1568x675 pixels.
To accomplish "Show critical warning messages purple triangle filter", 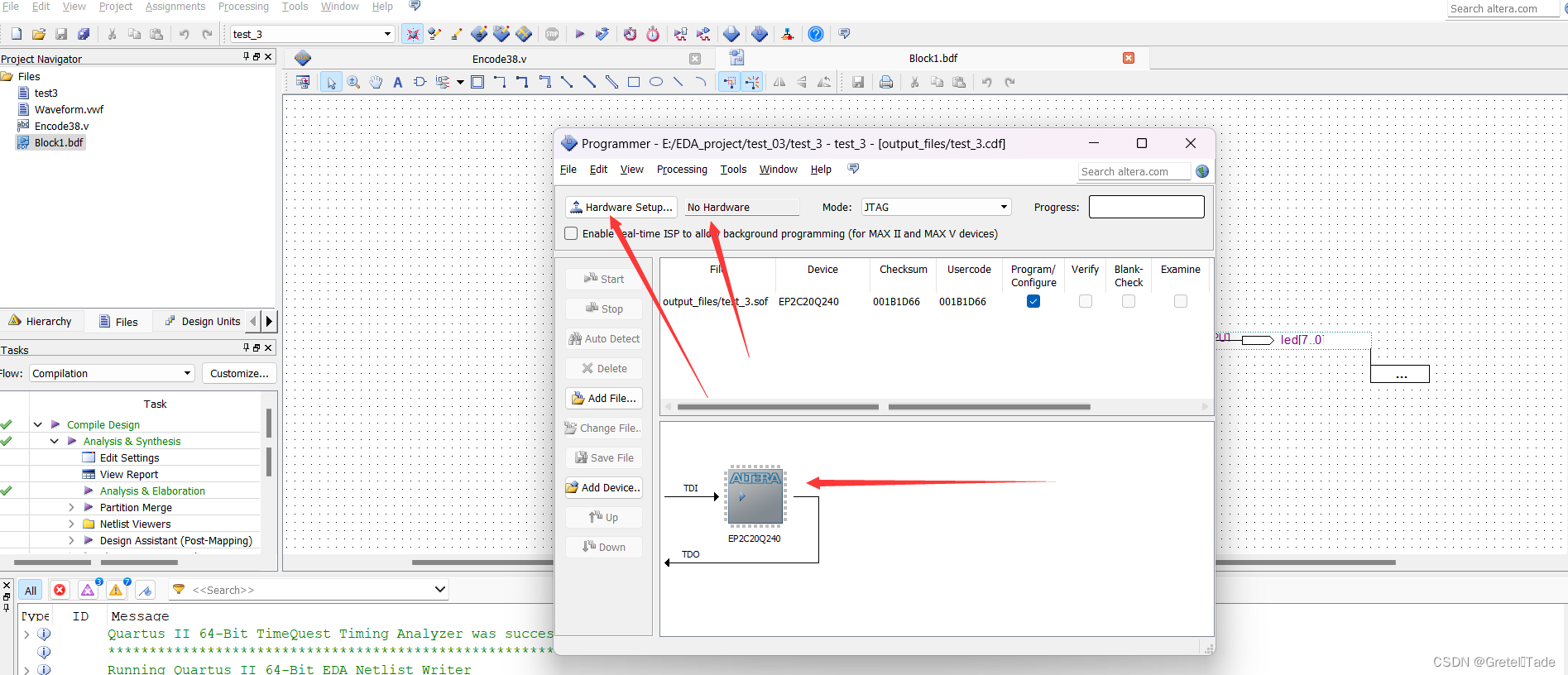I will (x=88, y=590).
